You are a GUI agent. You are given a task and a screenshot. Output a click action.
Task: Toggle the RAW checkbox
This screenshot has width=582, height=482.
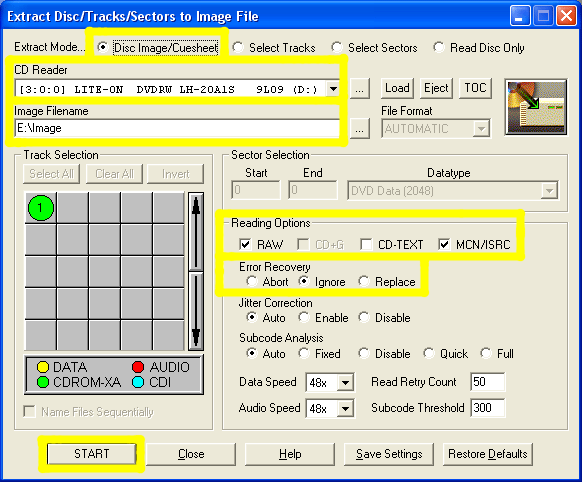245,245
